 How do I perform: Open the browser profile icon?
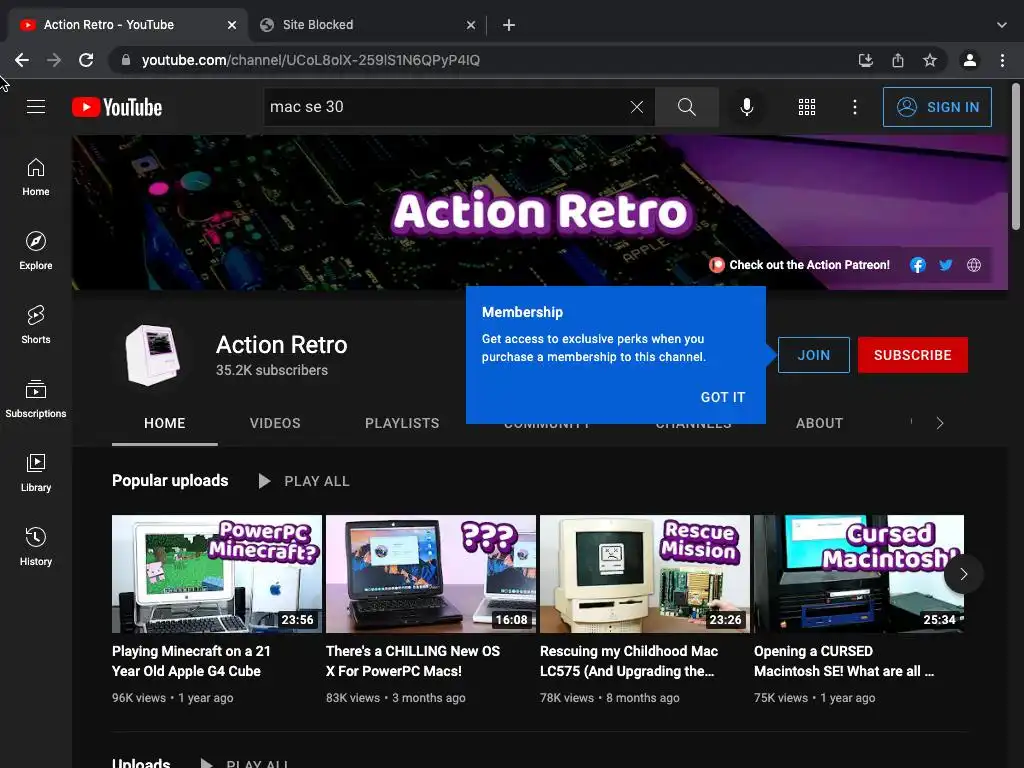point(970,60)
